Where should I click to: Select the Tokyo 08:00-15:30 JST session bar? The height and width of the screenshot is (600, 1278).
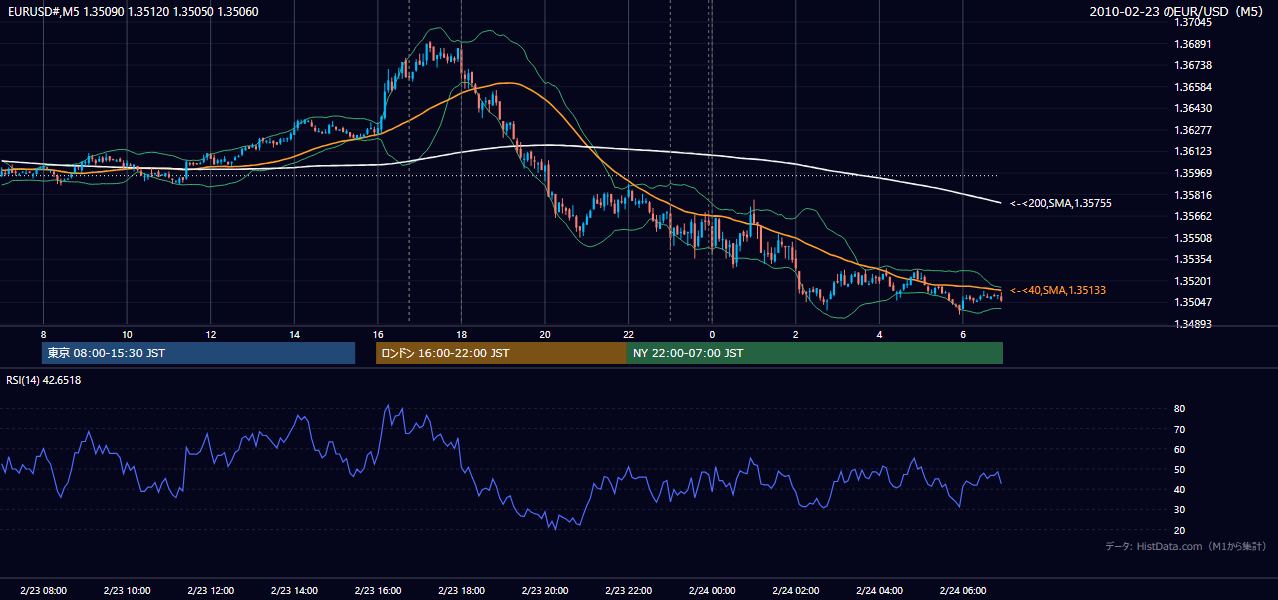tap(198, 353)
